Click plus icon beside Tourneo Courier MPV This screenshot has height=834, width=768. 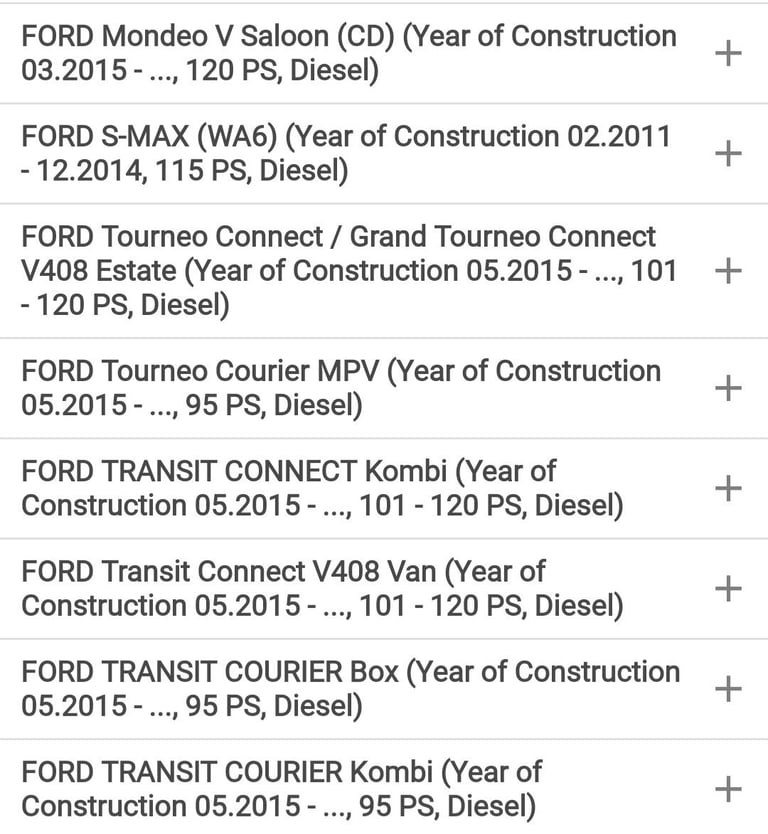728,388
